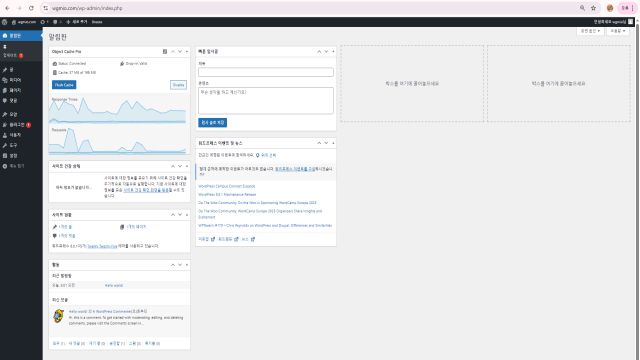Open the Settings icon in sidebar
The image size is (640, 360).
(5, 156)
